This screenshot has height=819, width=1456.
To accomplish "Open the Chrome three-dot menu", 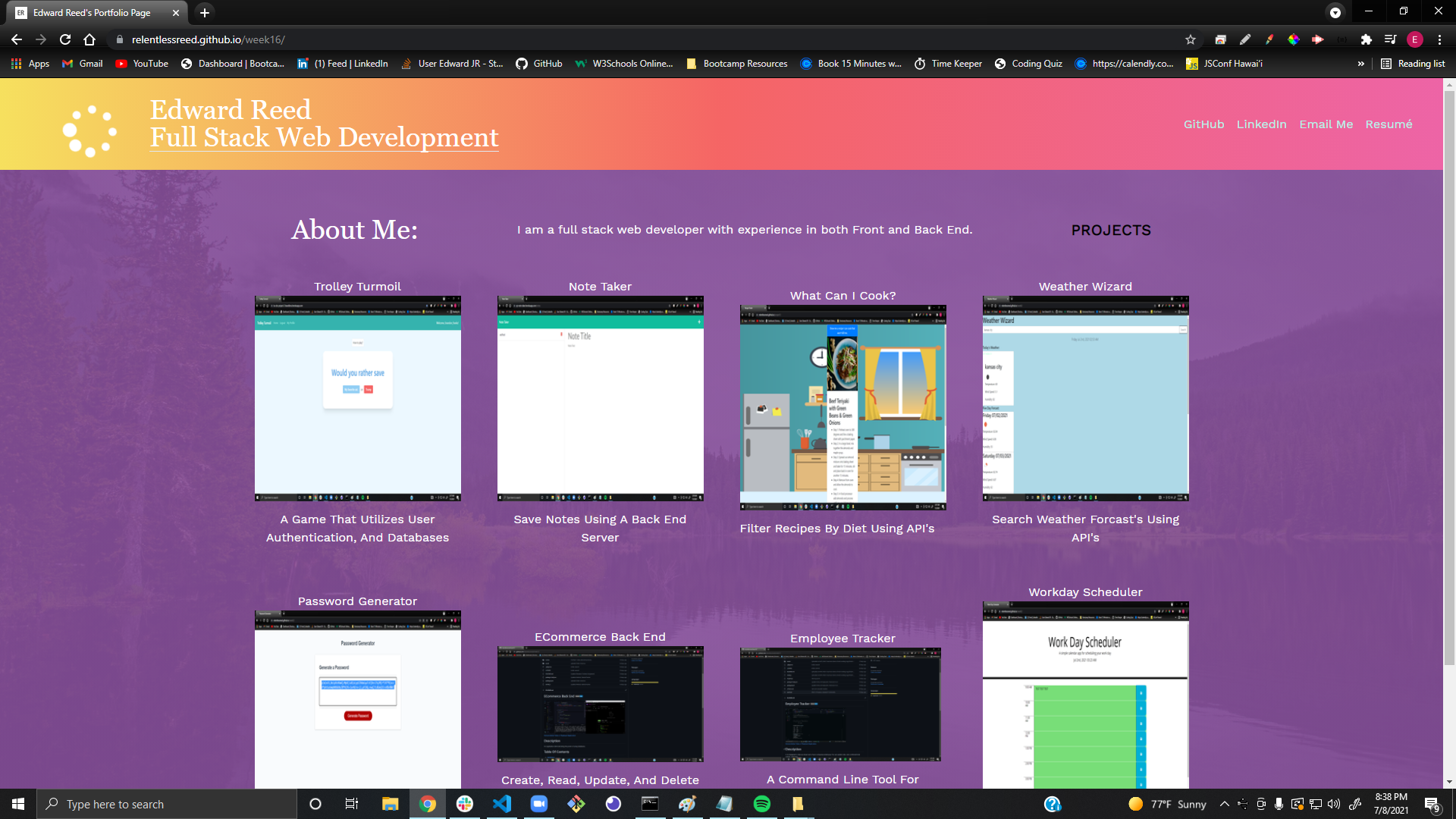I will tap(1439, 39).
